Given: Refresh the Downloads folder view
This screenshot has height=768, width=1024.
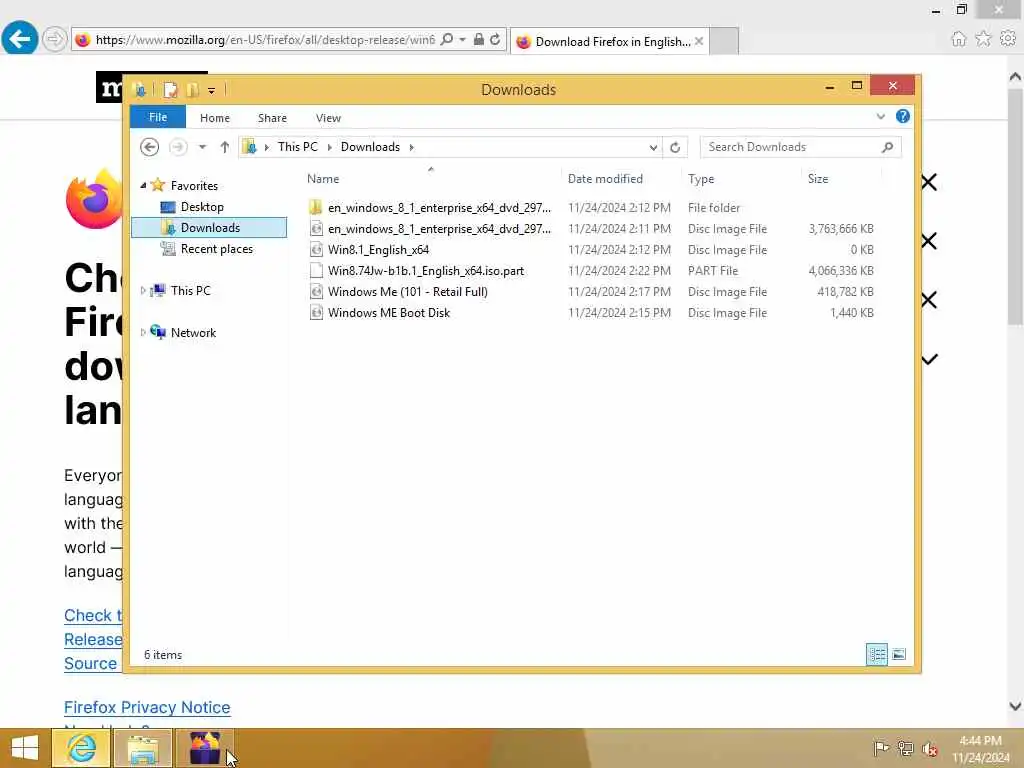Looking at the screenshot, I should [675, 147].
